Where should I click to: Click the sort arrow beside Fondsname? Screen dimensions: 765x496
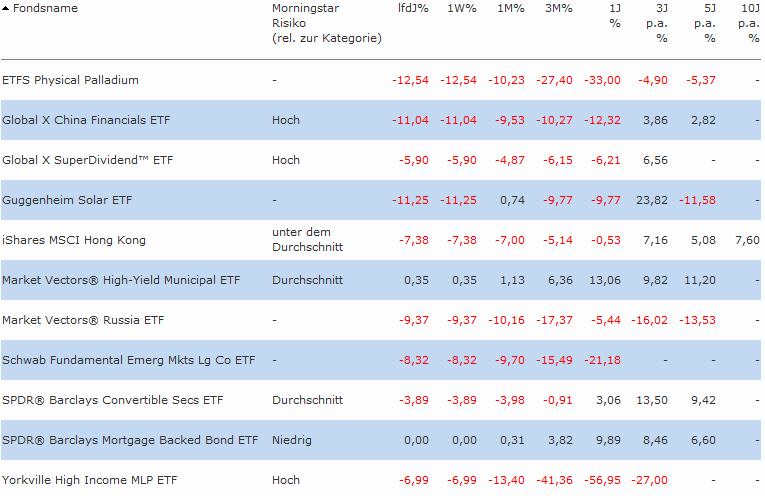7,8
